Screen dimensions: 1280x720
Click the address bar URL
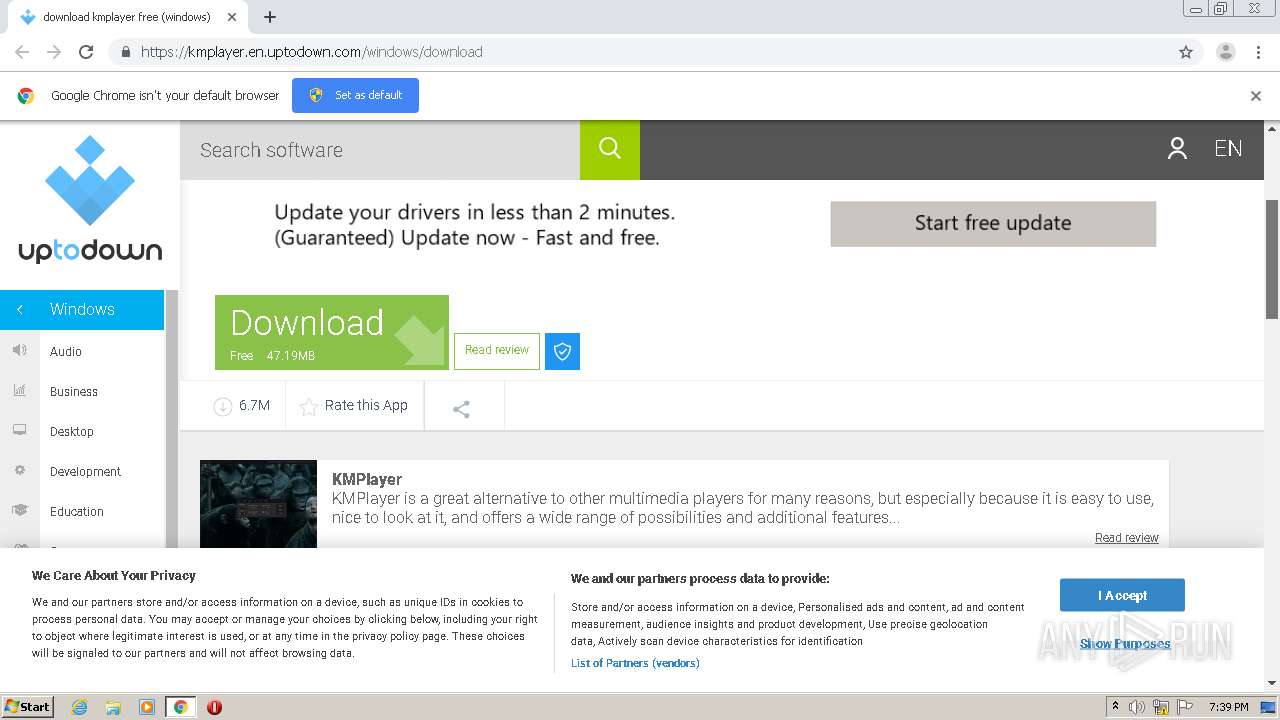(312, 52)
